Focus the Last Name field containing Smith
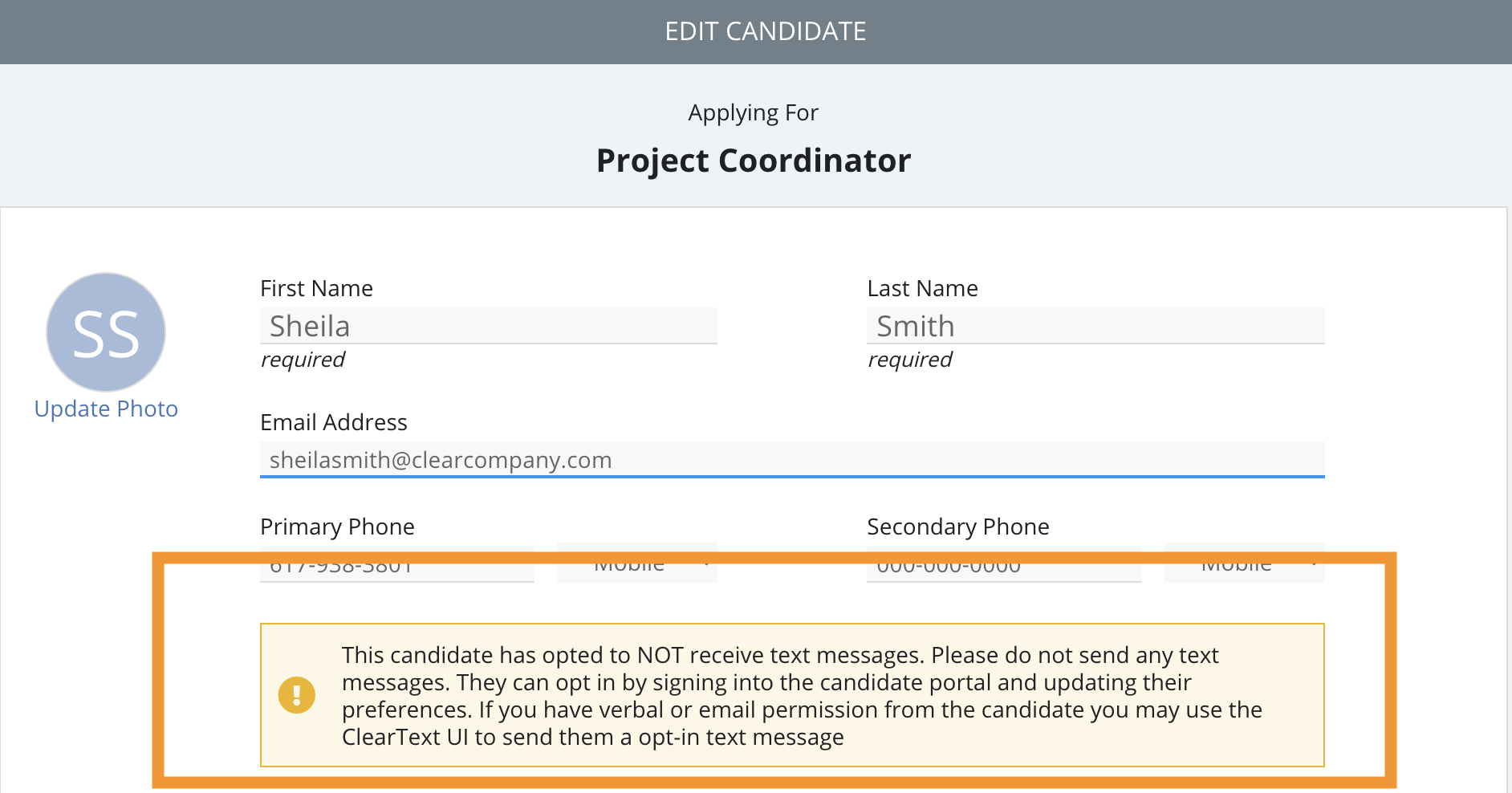Screen dimensions: 1512x793 (1095, 326)
